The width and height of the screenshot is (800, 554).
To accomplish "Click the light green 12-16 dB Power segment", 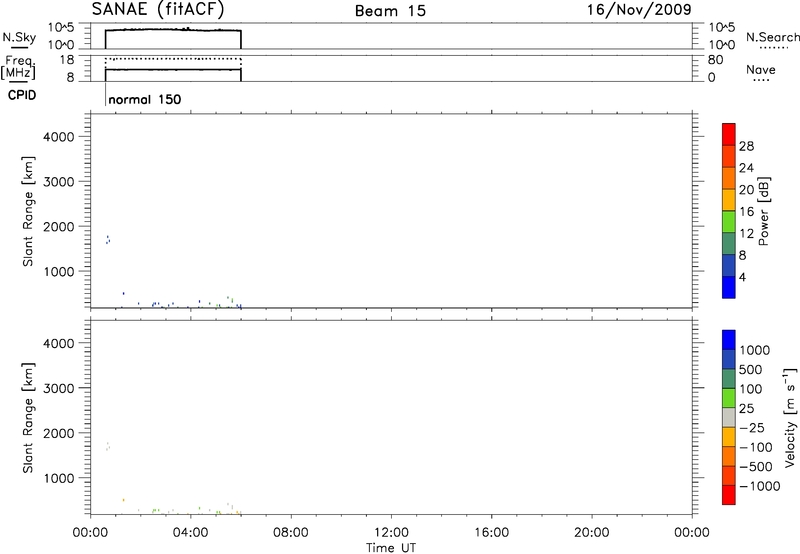I will [x=729, y=222].
